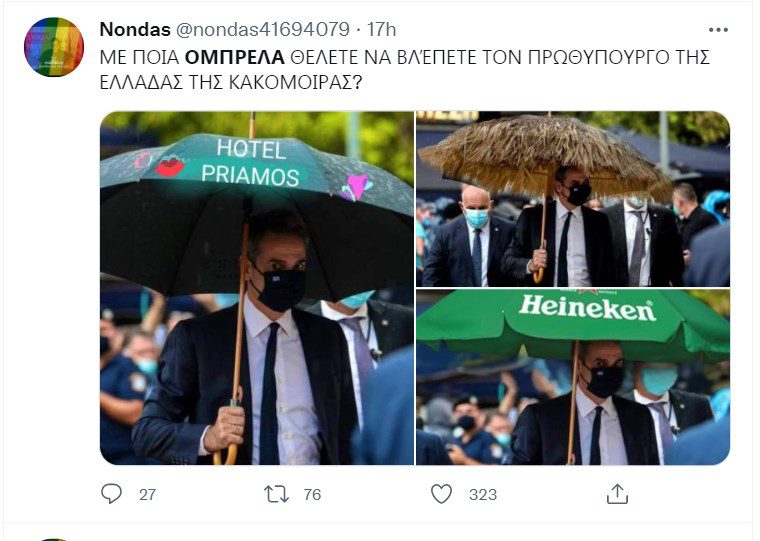Enlarge the green Heineken umbrella photo
Screen dimensions: 760x541
tap(573, 377)
